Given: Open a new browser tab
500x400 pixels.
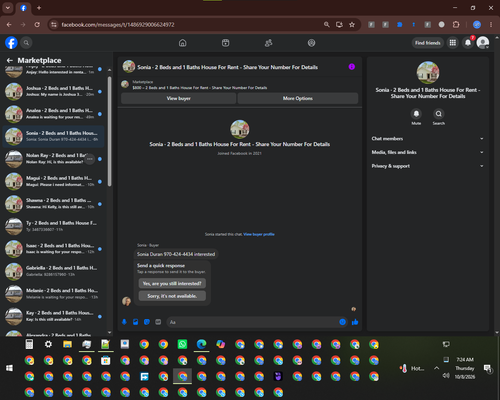Looking at the screenshot, I should (39, 8).
